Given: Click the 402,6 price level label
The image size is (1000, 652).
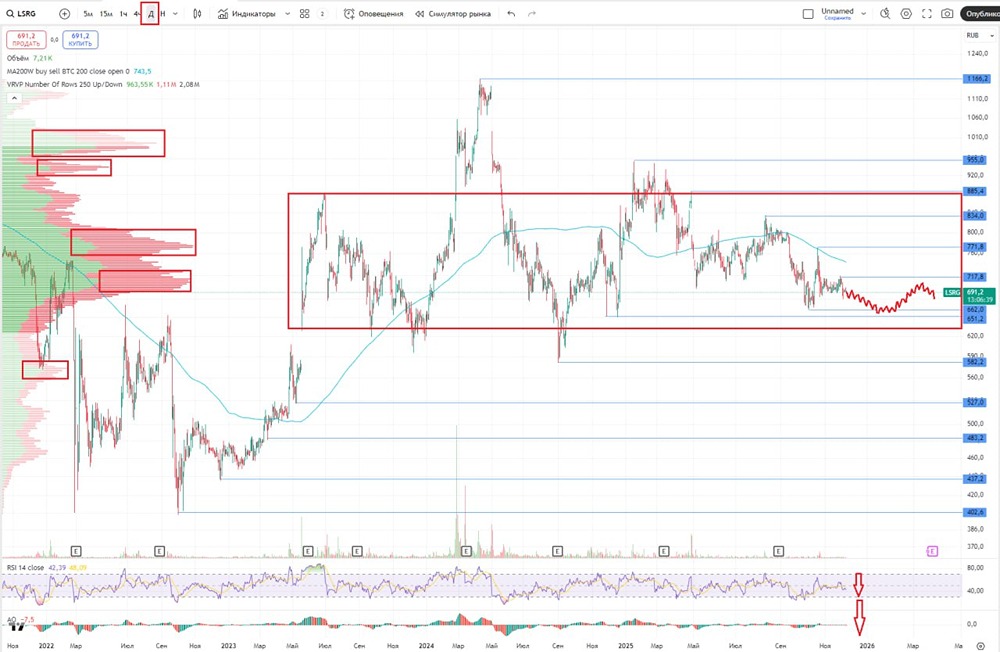Looking at the screenshot, I should coord(976,512).
